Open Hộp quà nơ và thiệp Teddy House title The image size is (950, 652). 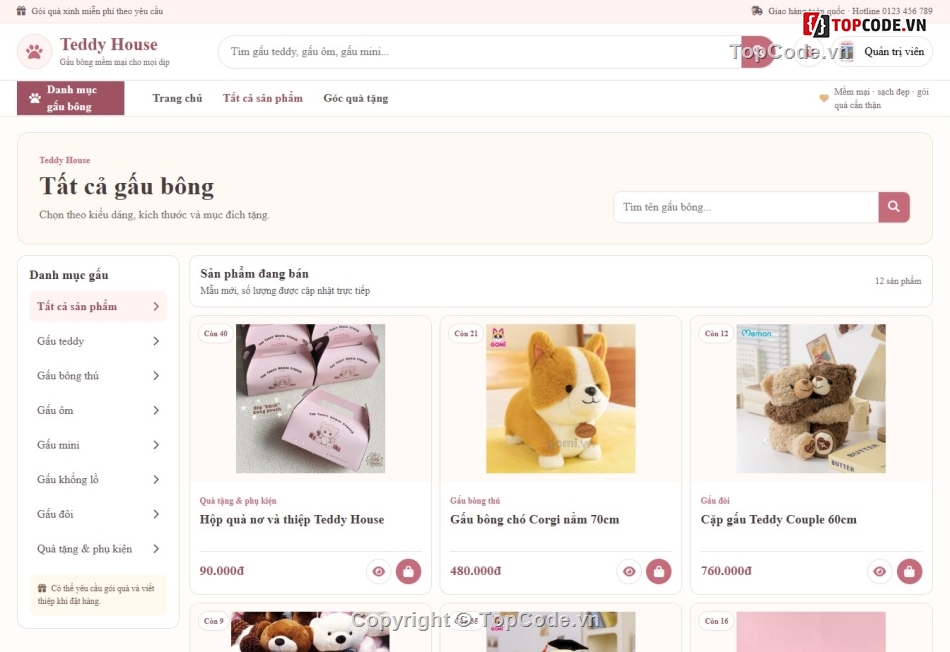pos(292,519)
